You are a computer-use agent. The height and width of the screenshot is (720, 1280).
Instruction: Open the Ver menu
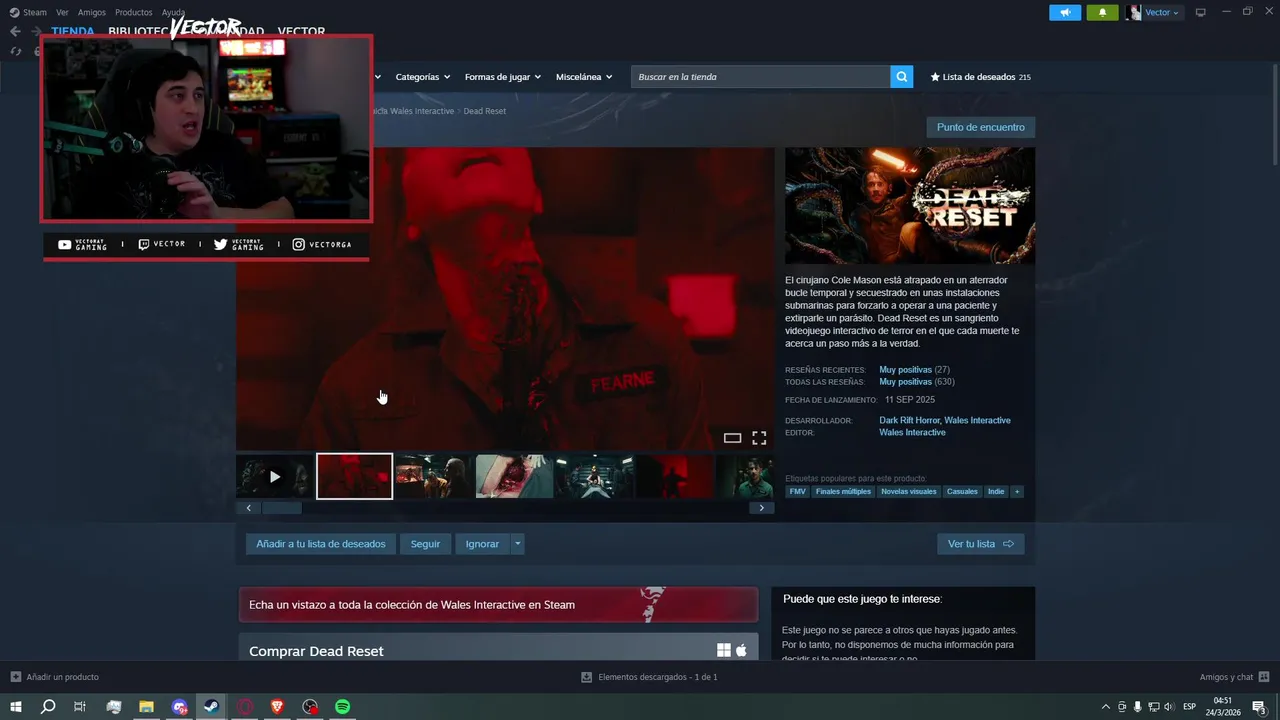pos(62,12)
